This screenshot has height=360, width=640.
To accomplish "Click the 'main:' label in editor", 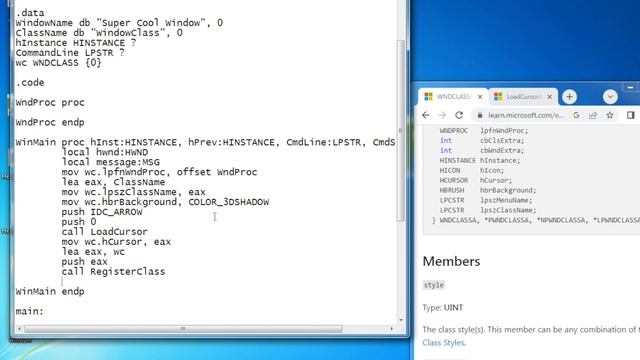I will pyautogui.click(x=29, y=311).
